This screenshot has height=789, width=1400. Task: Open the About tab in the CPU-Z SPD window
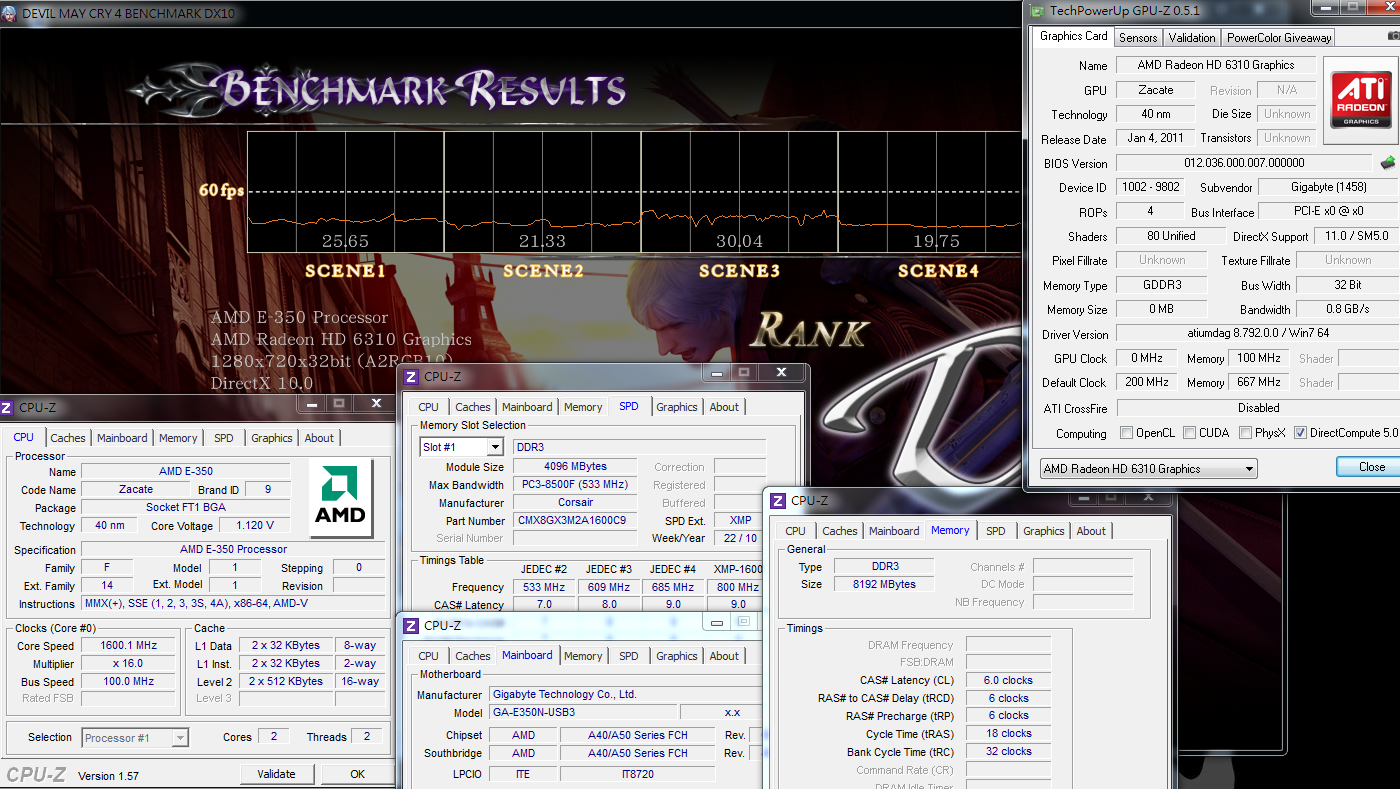(x=724, y=407)
